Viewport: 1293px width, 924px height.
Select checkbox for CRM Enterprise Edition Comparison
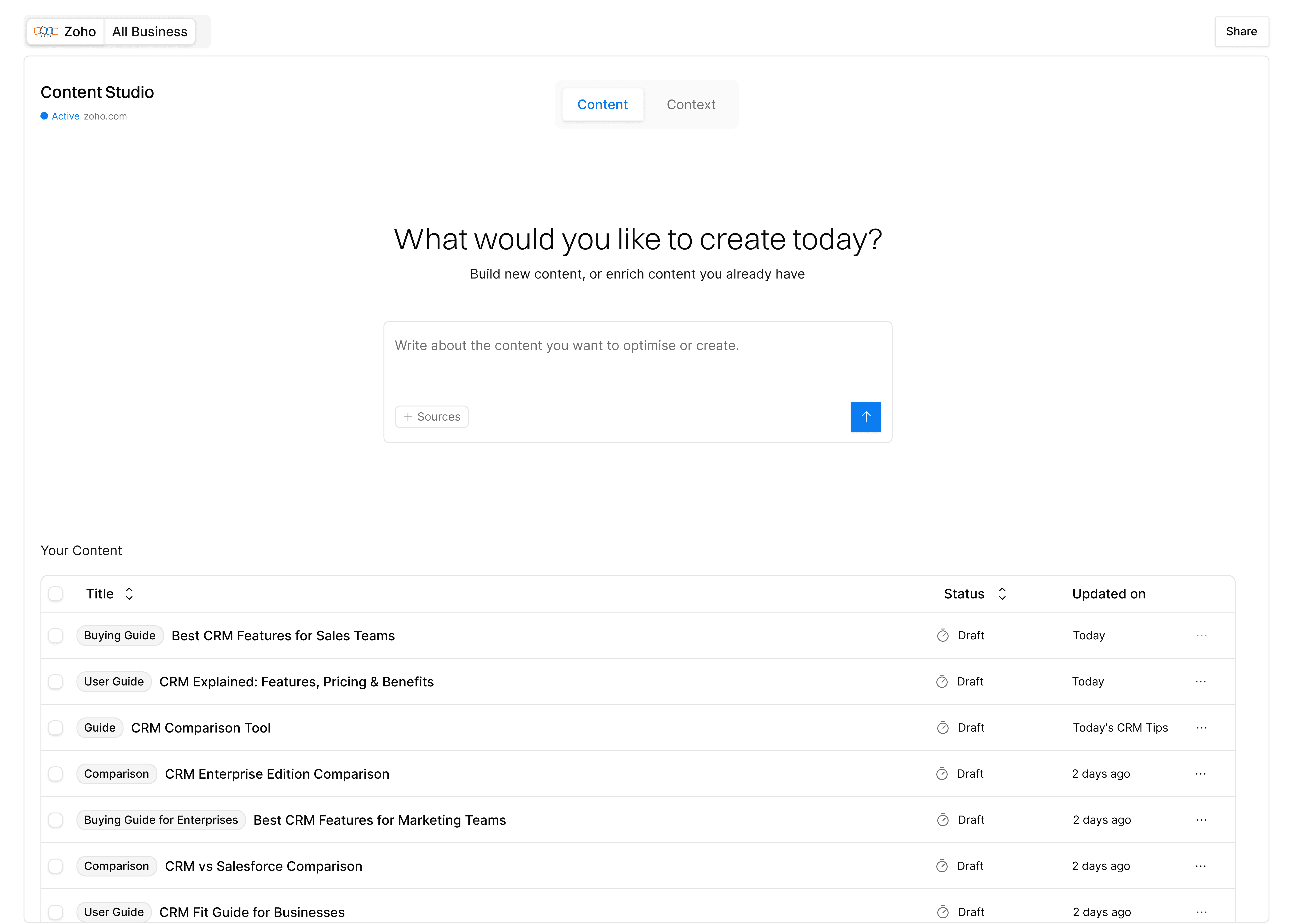pyautogui.click(x=56, y=774)
